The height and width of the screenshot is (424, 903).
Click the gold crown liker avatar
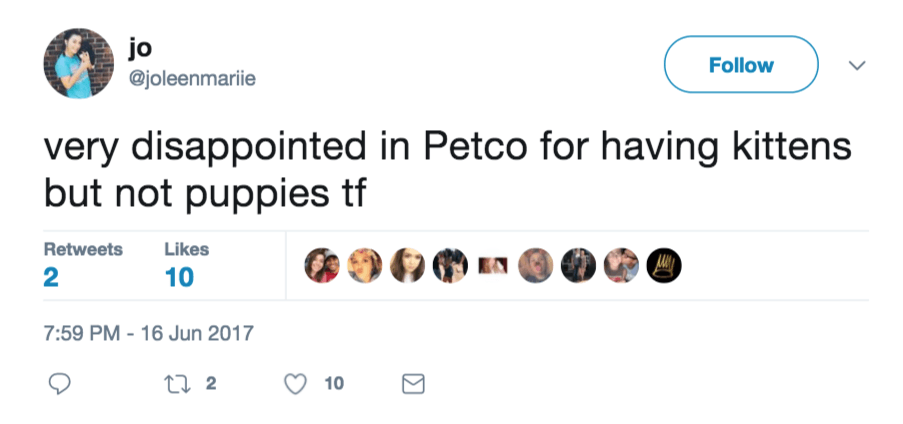click(664, 265)
